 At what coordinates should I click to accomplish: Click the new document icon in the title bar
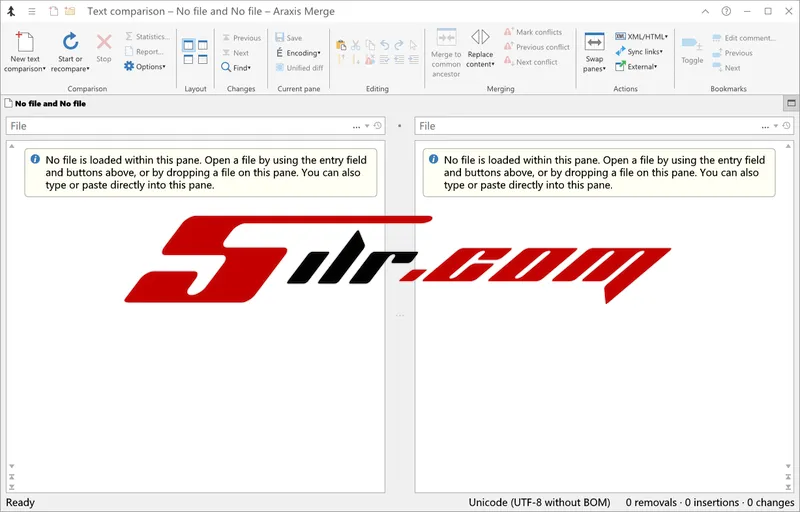(53, 11)
